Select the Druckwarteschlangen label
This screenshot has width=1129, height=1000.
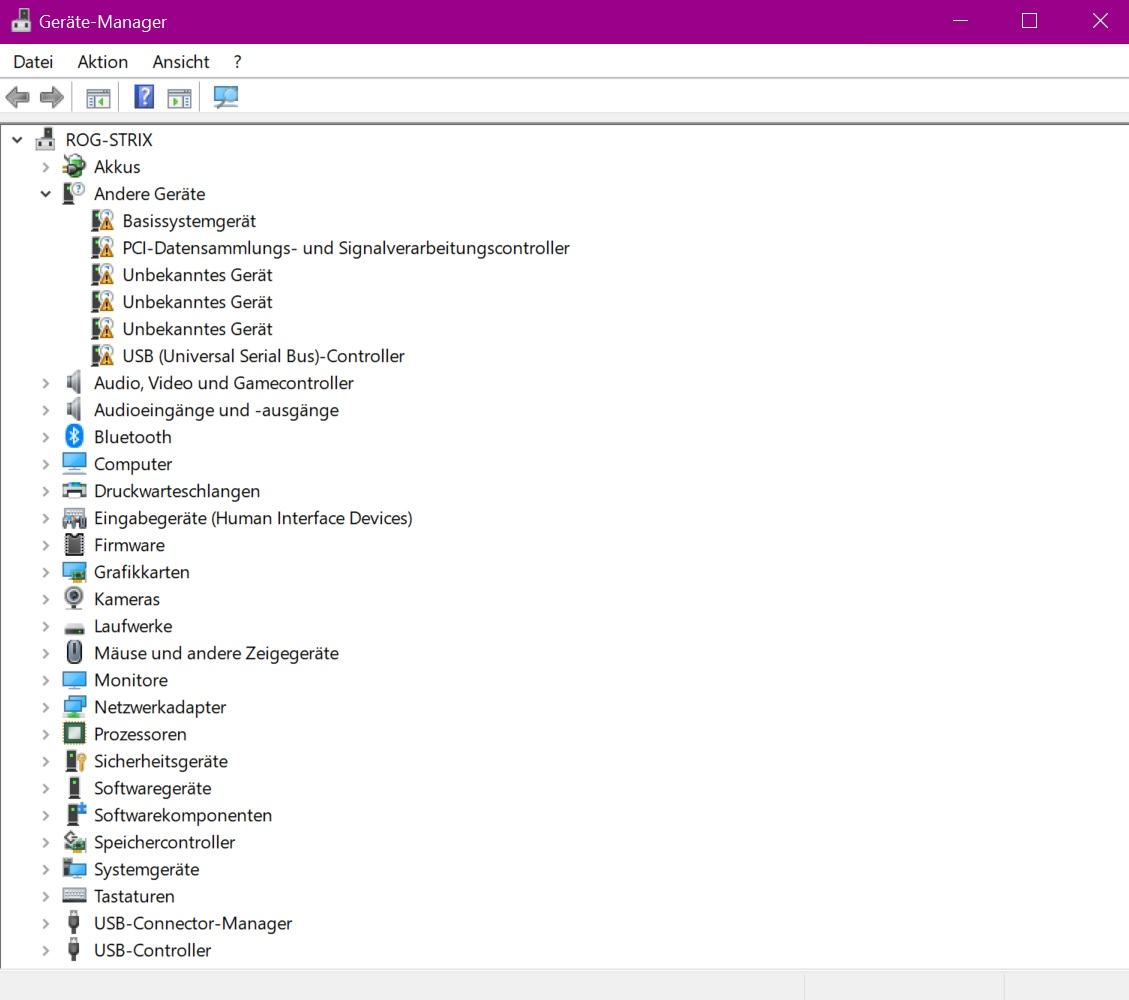click(x=177, y=491)
